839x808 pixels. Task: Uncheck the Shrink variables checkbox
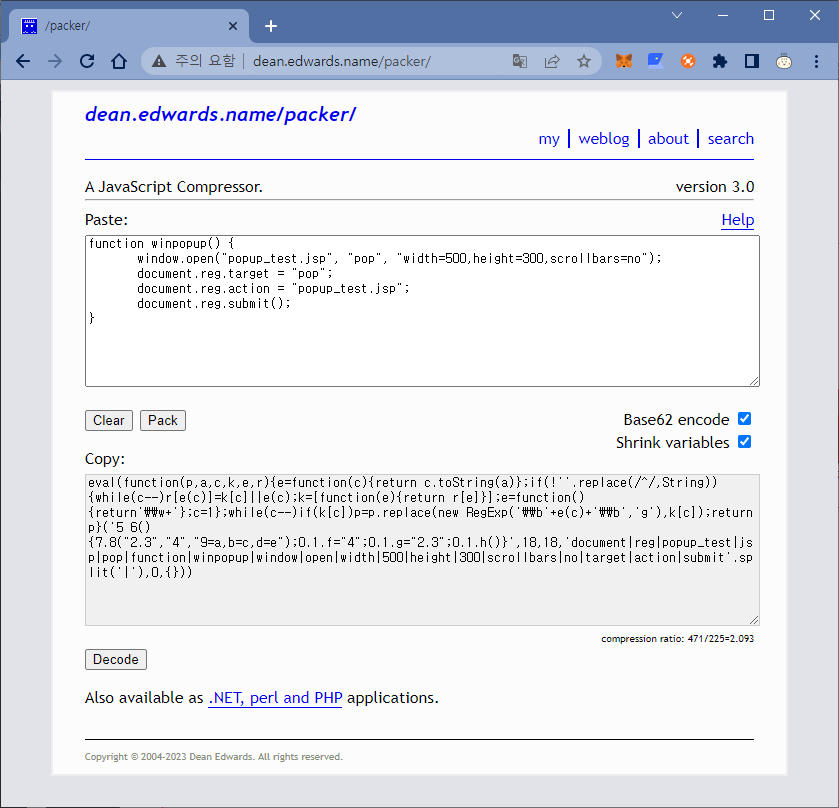pos(744,442)
